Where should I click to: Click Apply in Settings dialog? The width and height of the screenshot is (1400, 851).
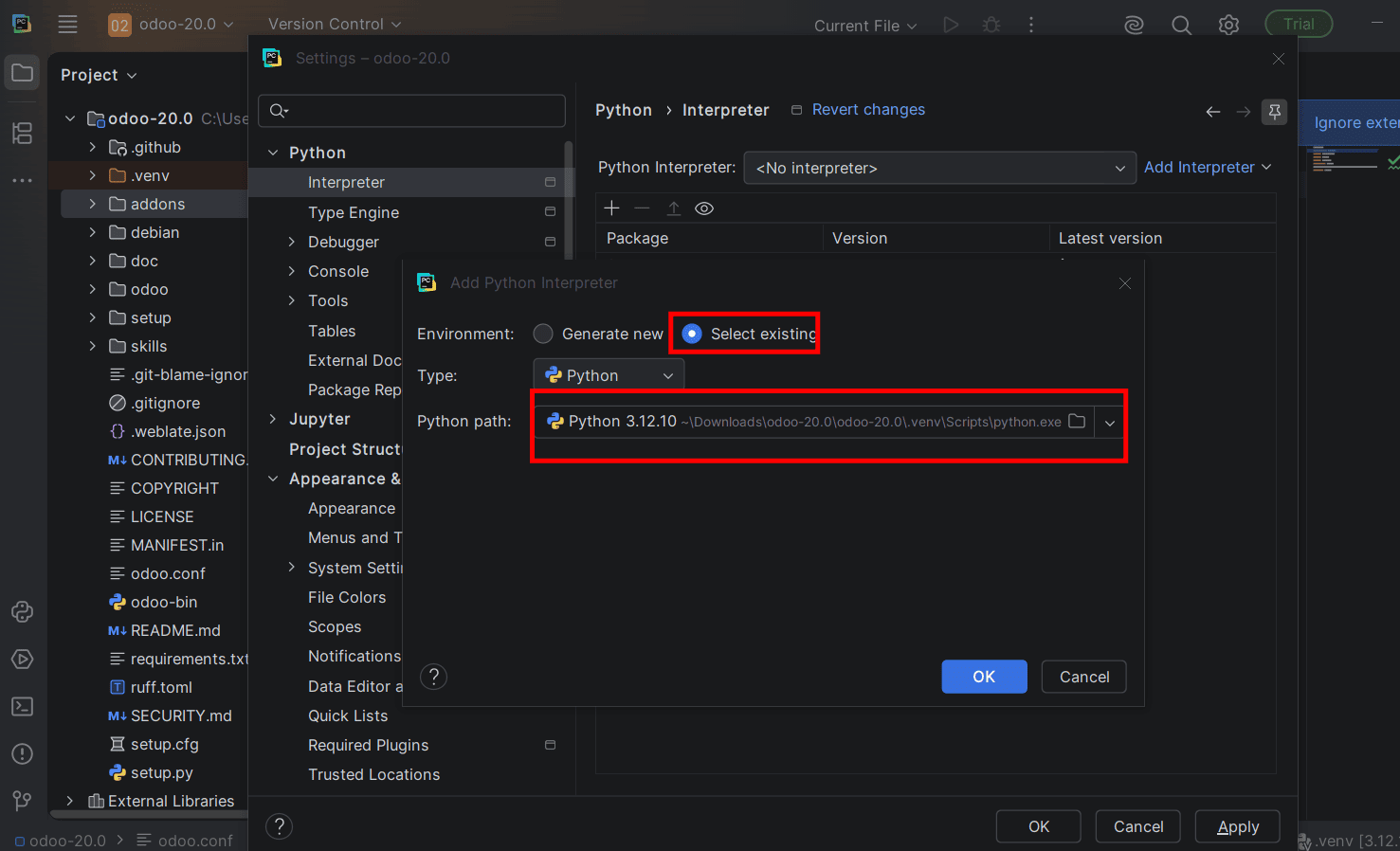click(1238, 826)
